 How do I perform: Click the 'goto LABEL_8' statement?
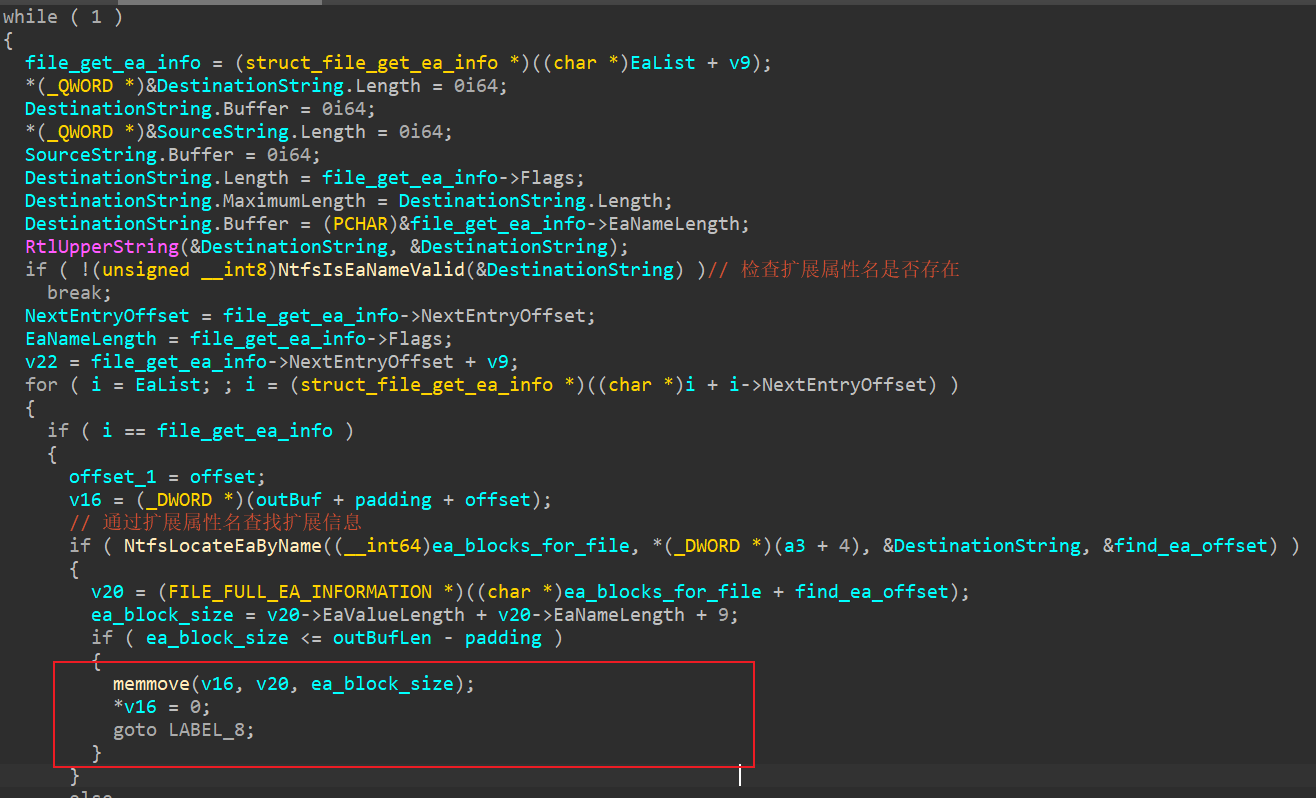[x=184, y=729]
